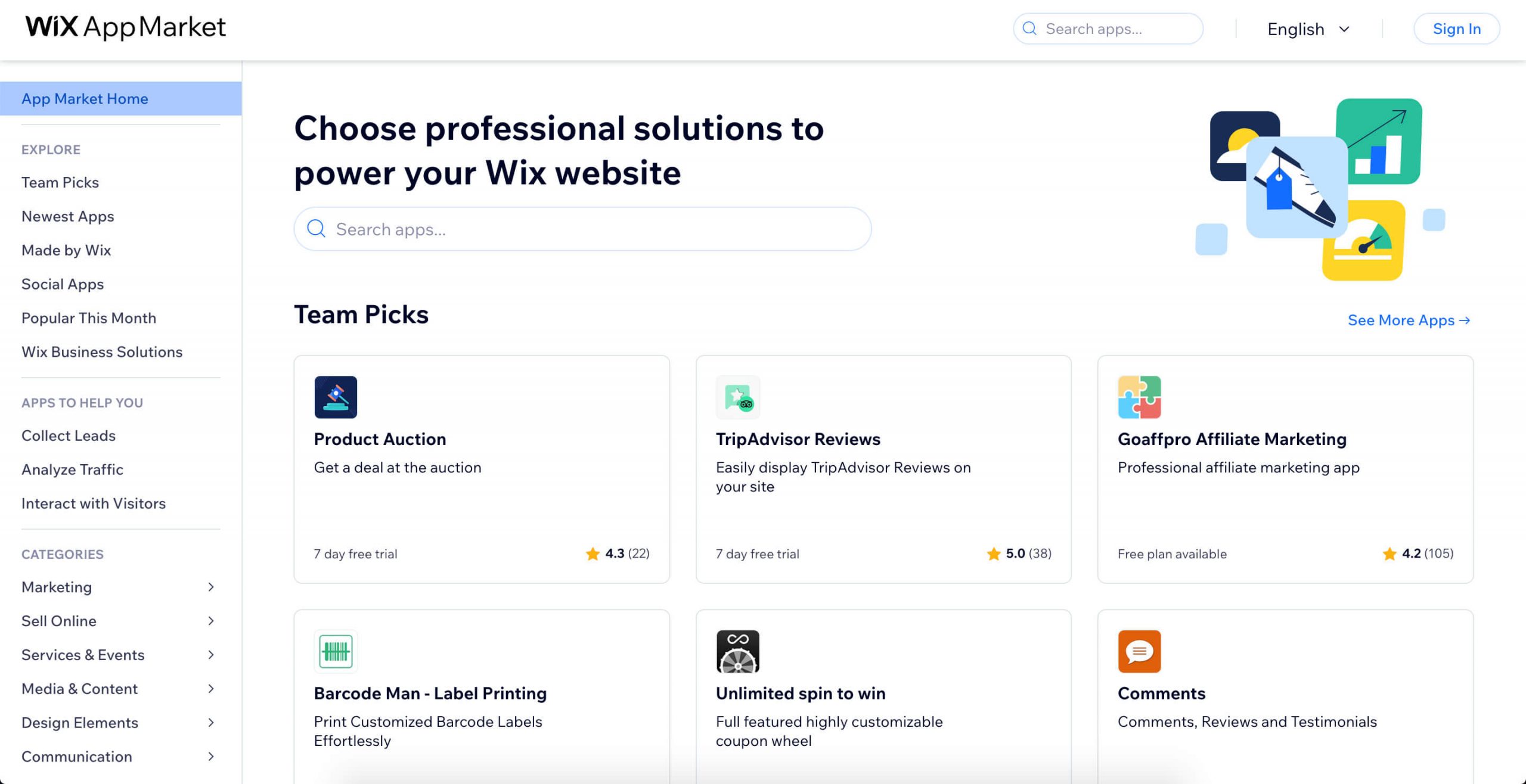Expand the Communication category chevron

point(211,757)
